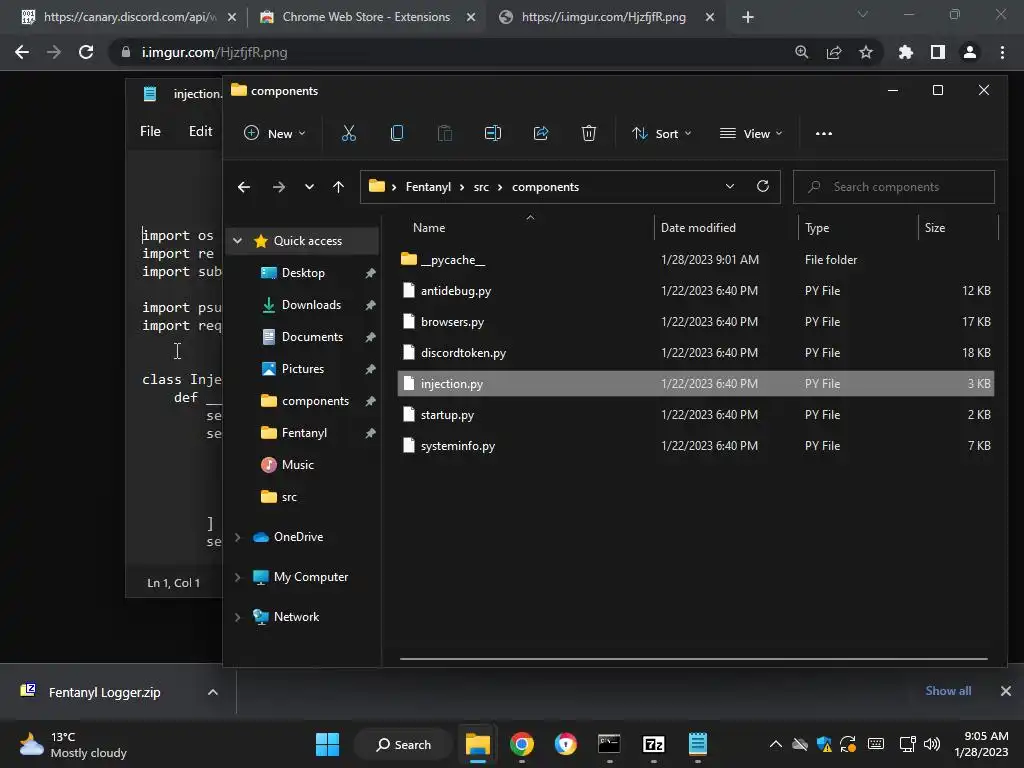This screenshot has height=768, width=1024.
Task: Collapse the Quick access tree node
Action: click(x=238, y=241)
